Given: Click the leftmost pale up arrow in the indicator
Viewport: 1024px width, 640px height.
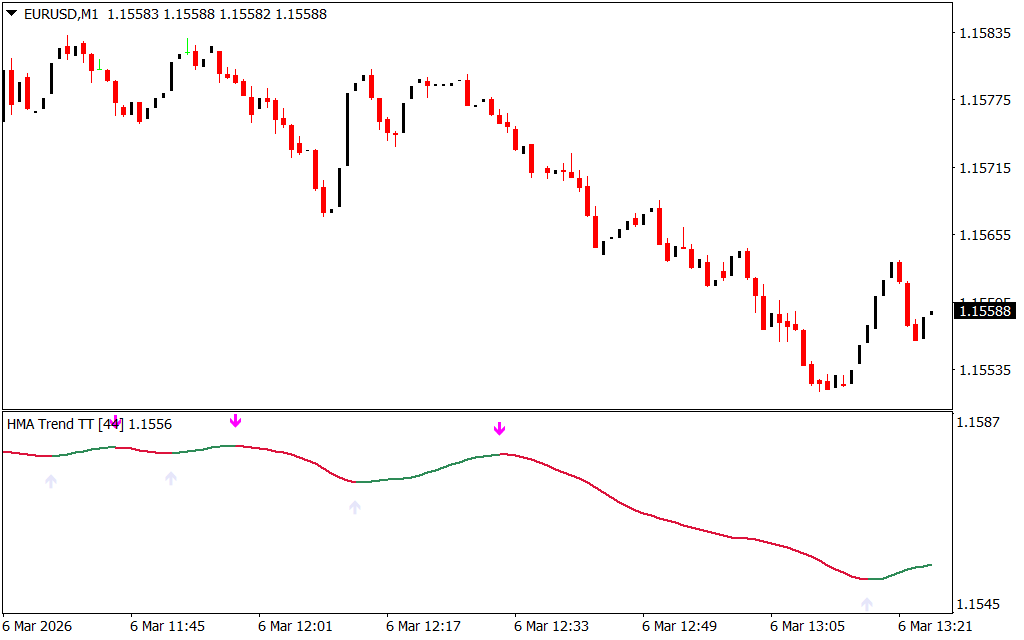Looking at the screenshot, I should coord(51,482).
